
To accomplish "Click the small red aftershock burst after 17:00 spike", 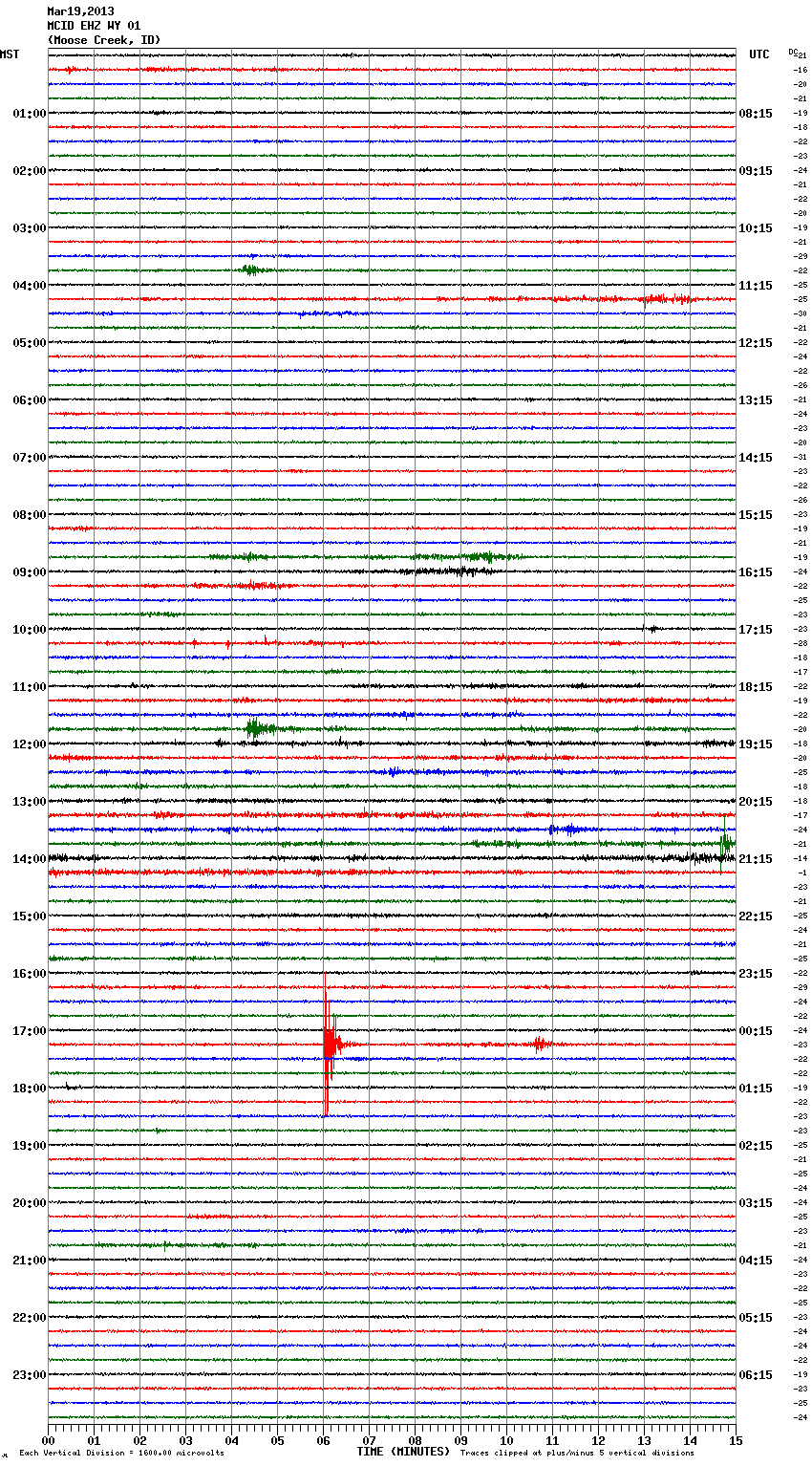I will 539,1044.
